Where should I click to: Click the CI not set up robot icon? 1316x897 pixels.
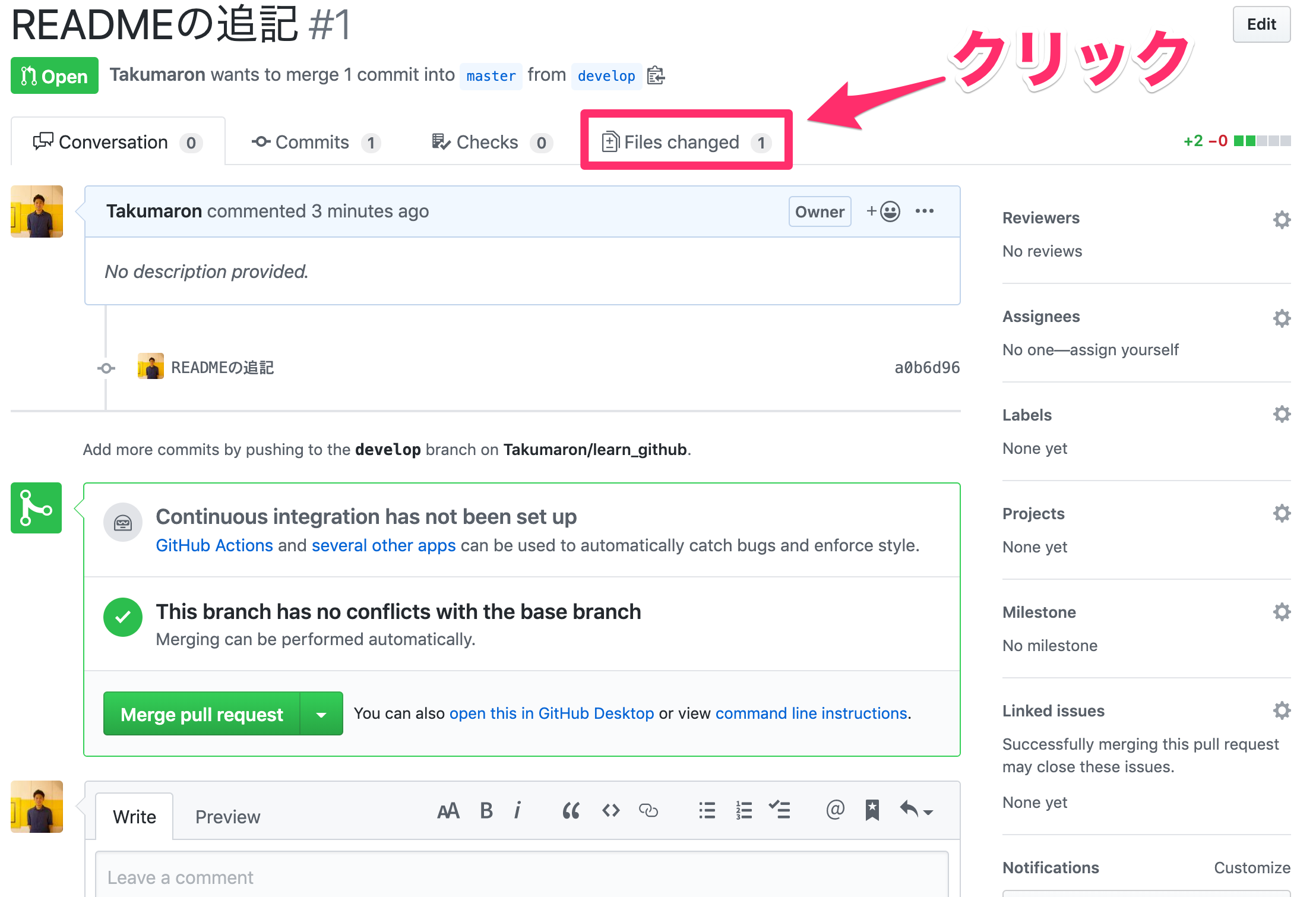pyautogui.click(x=123, y=523)
